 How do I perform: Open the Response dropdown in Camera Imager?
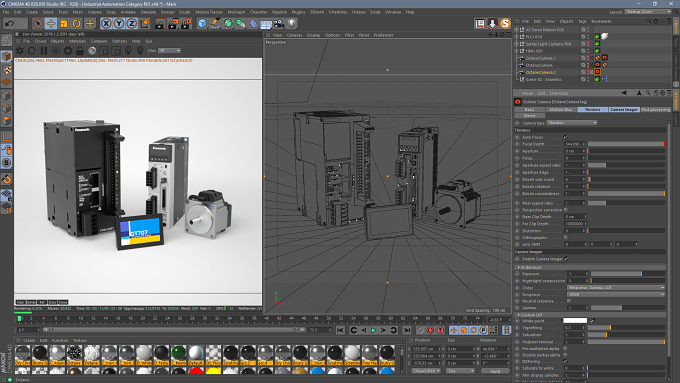coord(616,295)
